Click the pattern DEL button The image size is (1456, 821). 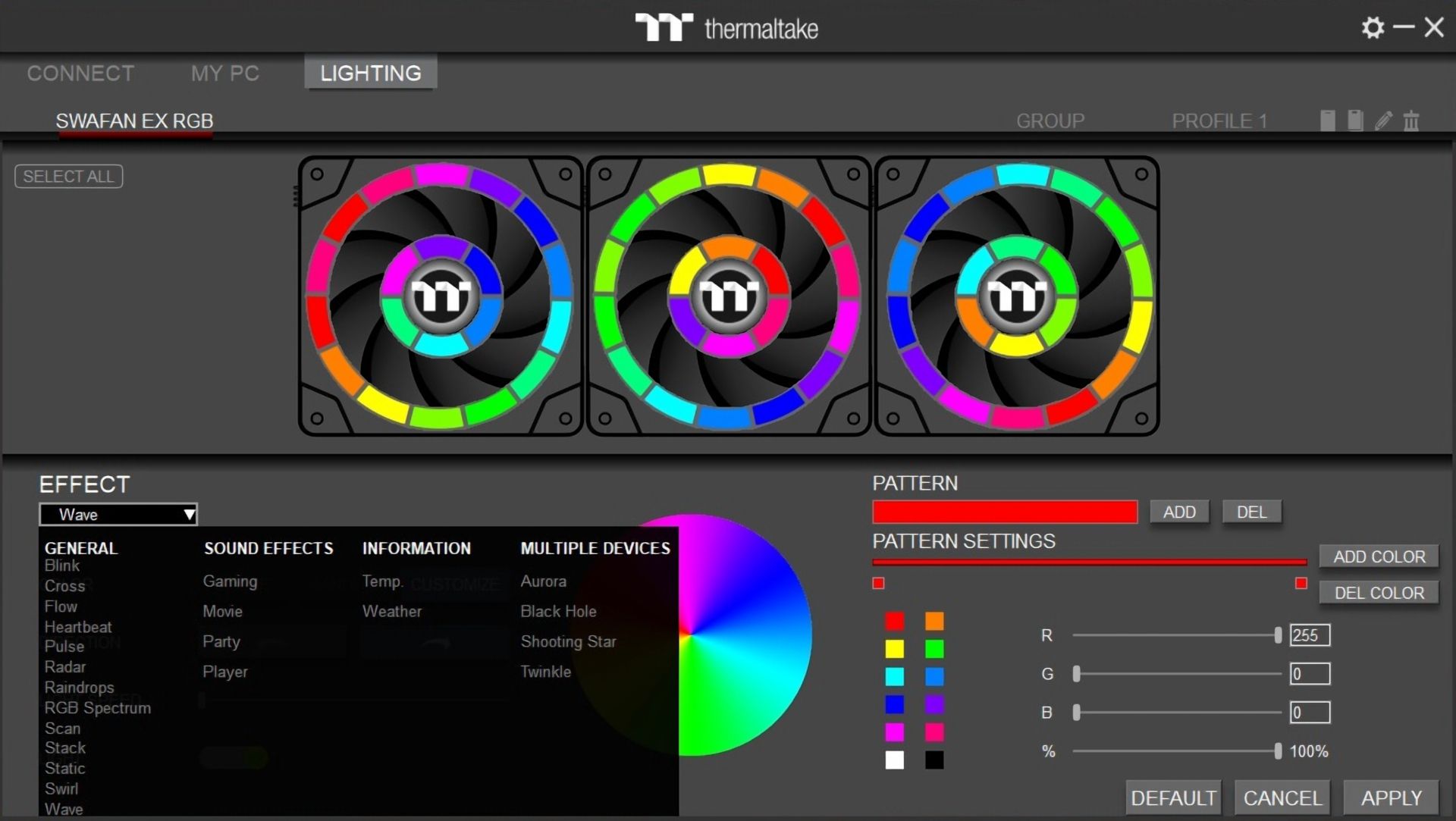(x=1251, y=512)
